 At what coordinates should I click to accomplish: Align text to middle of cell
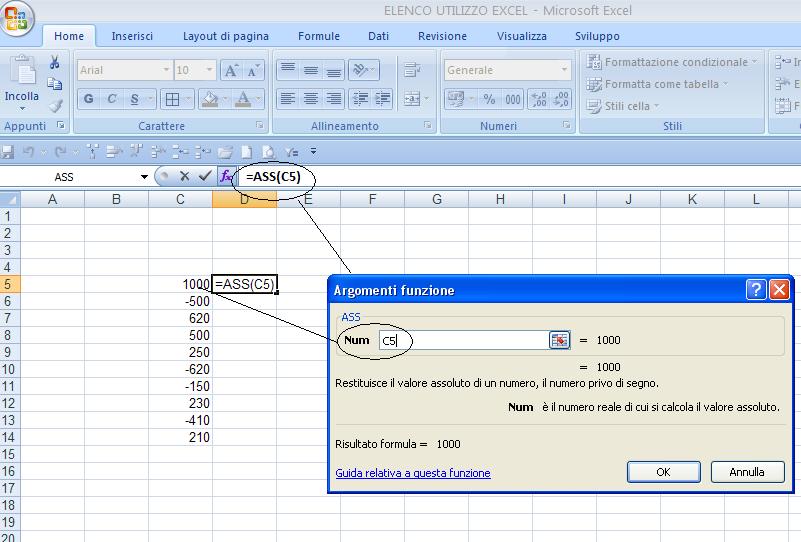(x=311, y=70)
